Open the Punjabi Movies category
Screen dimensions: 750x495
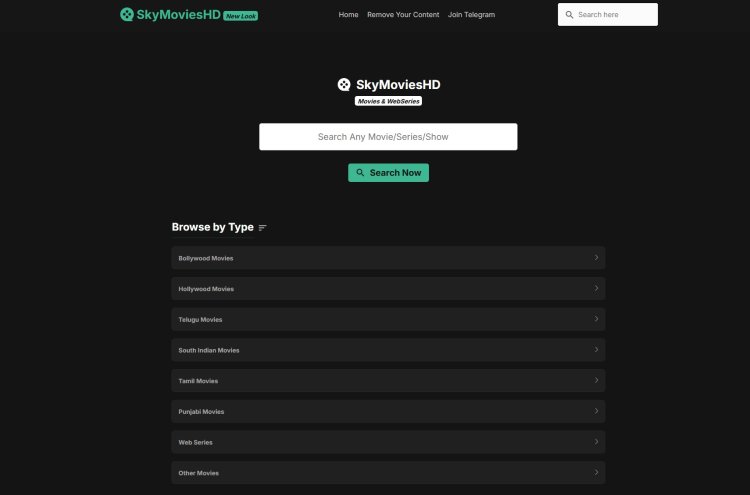click(388, 411)
